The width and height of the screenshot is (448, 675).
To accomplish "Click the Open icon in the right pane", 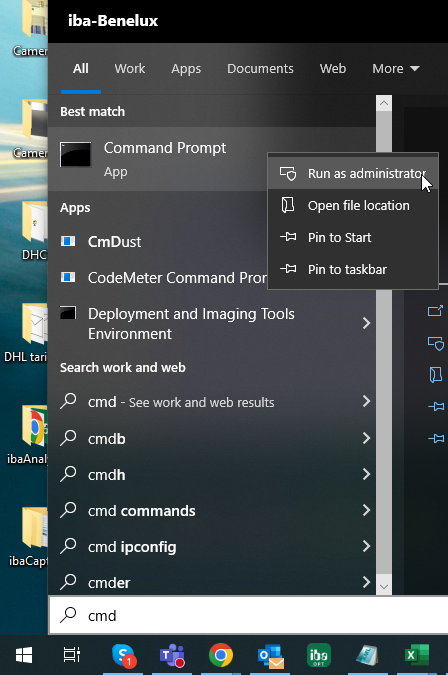I will coord(435,311).
